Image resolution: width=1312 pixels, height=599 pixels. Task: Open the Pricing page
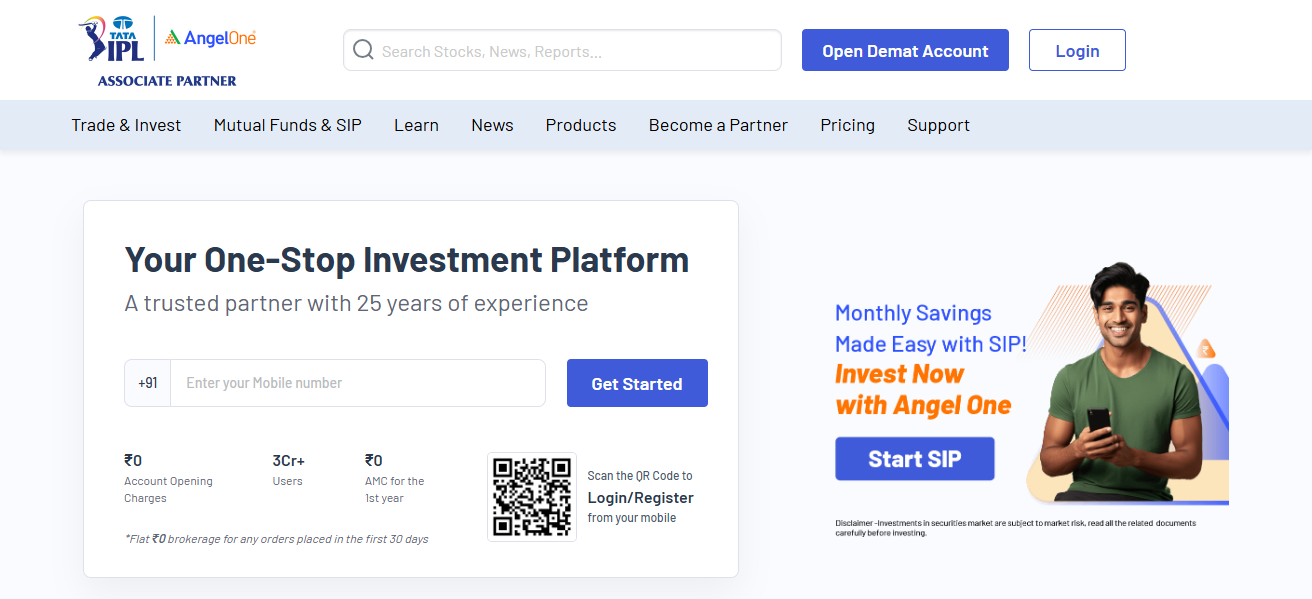click(847, 125)
